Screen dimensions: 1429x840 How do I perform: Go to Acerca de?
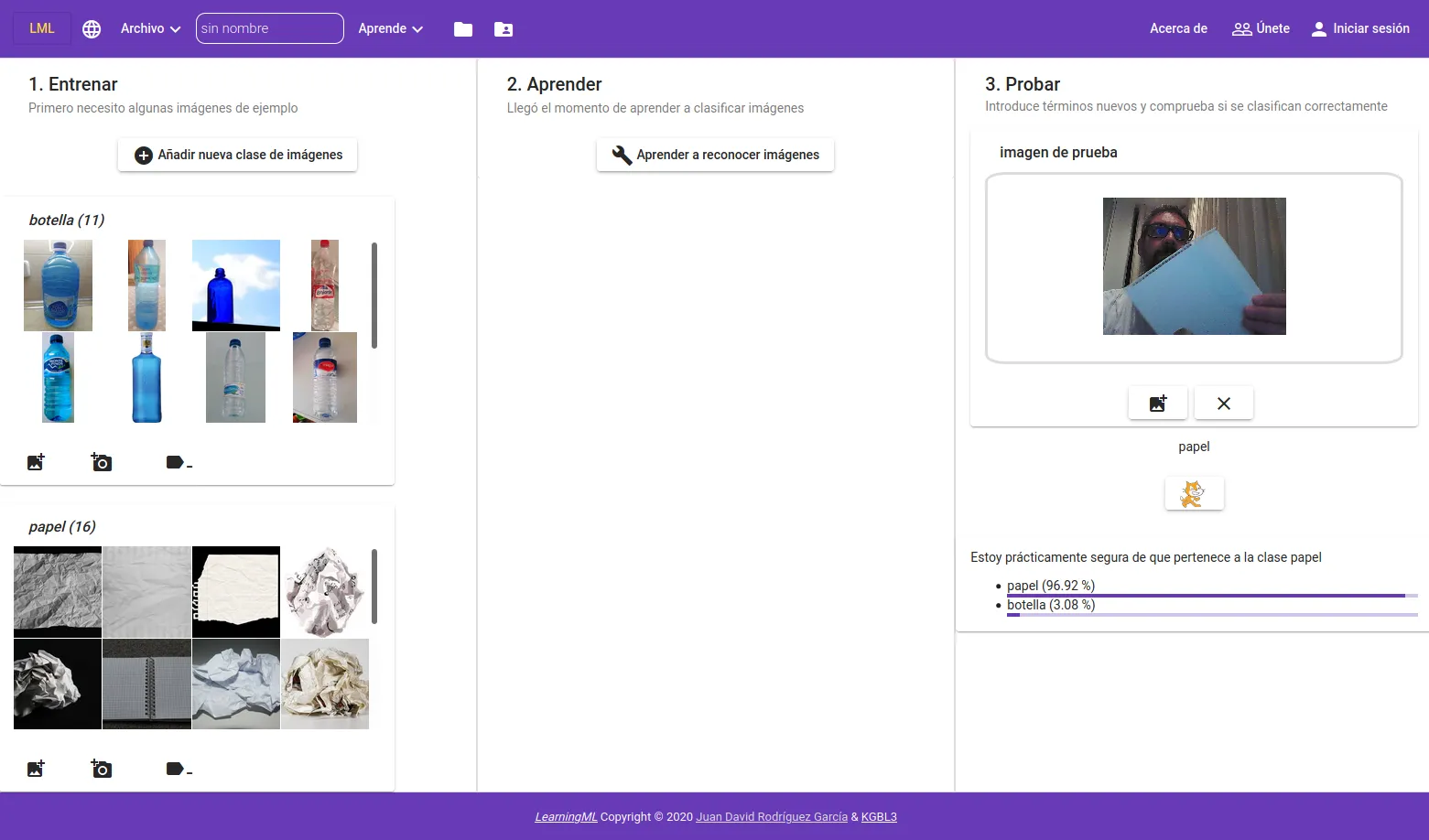(x=1178, y=28)
